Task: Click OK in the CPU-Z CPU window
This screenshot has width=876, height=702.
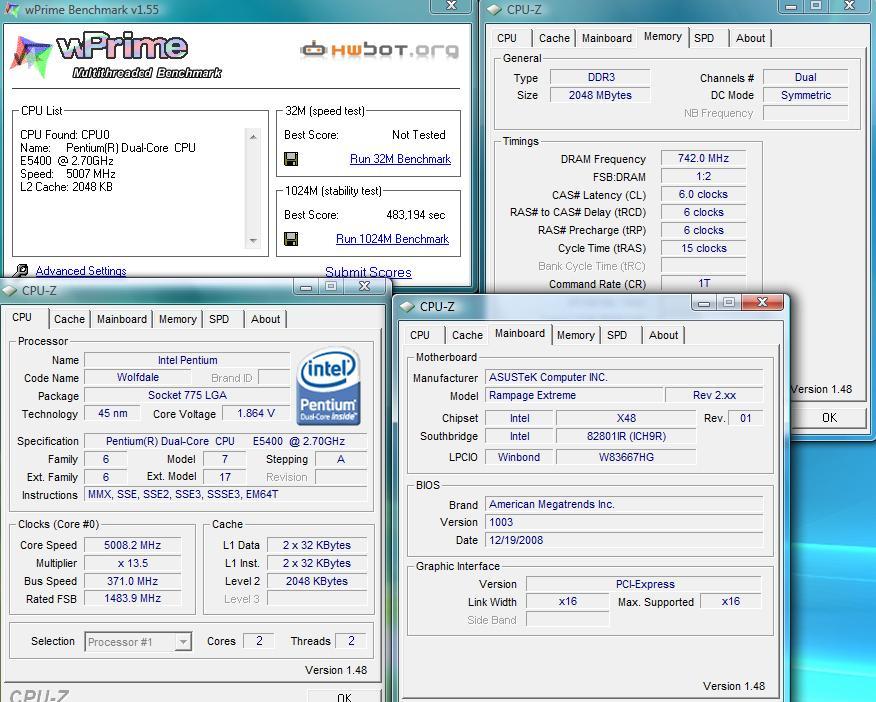Action: pos(344,696)
